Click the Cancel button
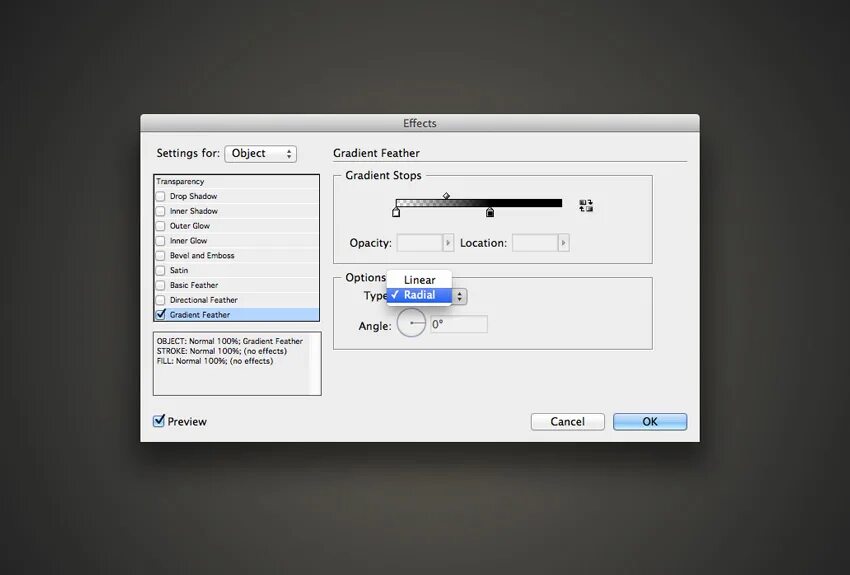The height and width of the screenshot is (575, 850). (x=568, y=422)
